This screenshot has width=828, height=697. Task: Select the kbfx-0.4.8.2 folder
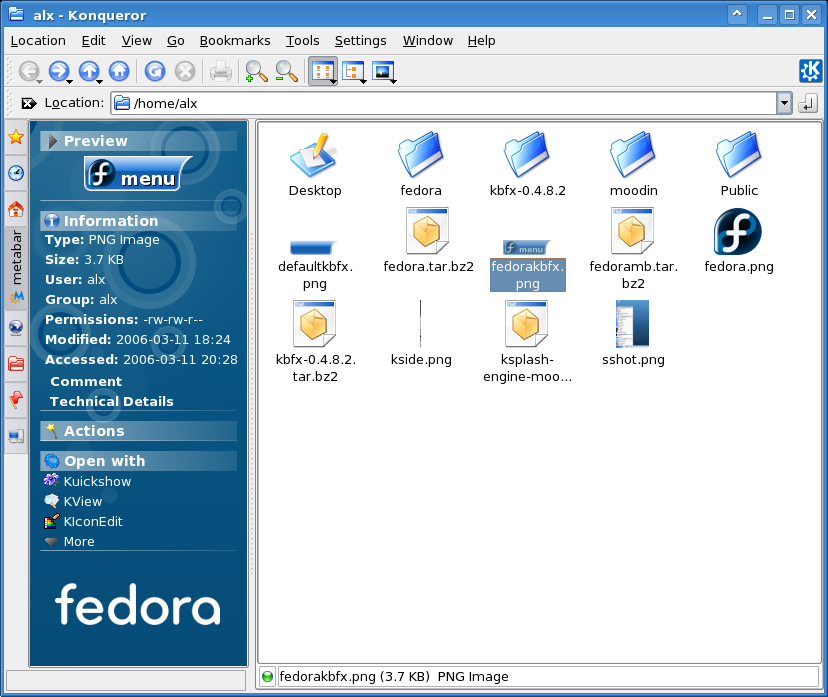click(x=527, y=165)
